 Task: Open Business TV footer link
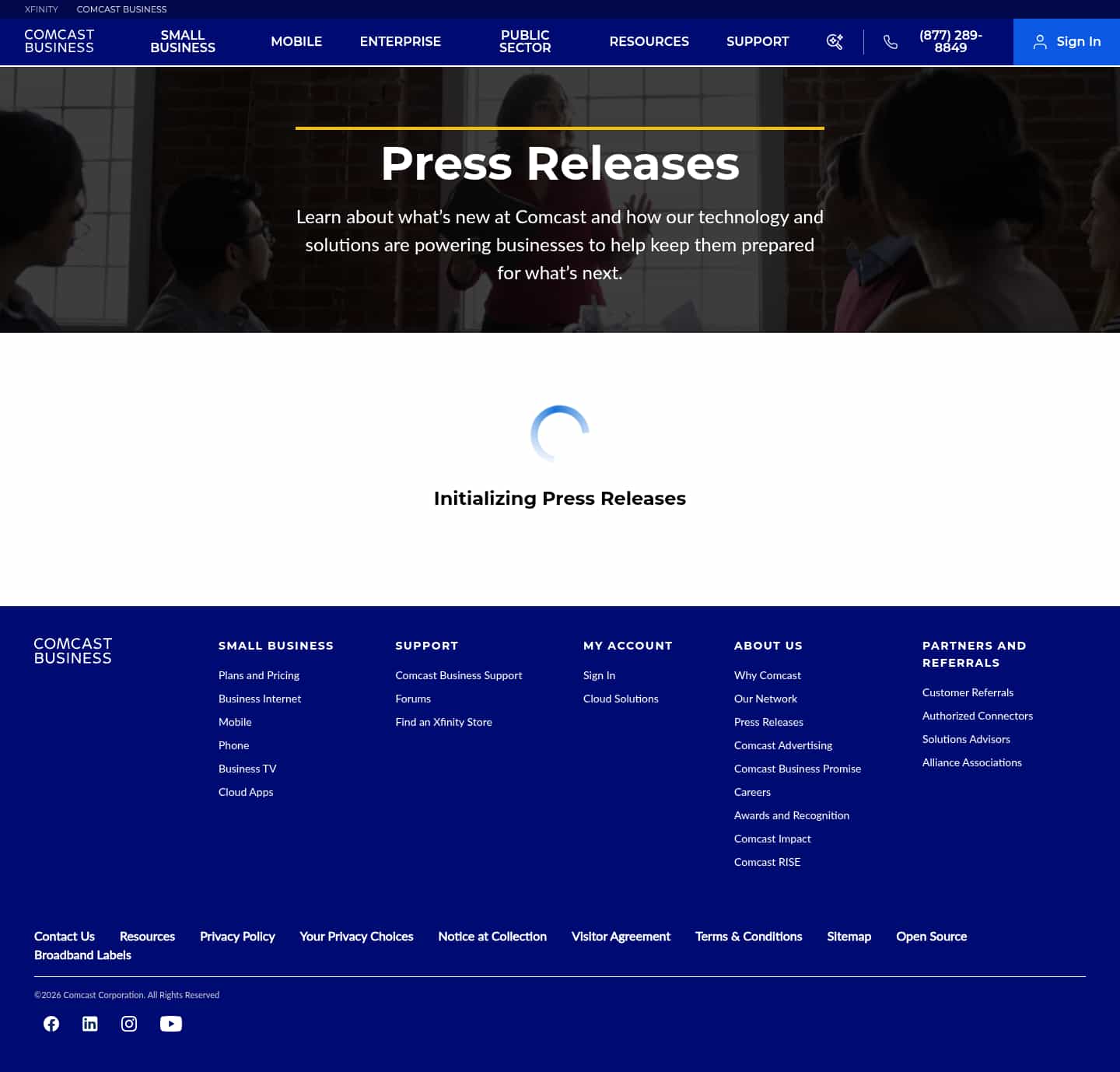pyautogui.click(x=247, y=769)
